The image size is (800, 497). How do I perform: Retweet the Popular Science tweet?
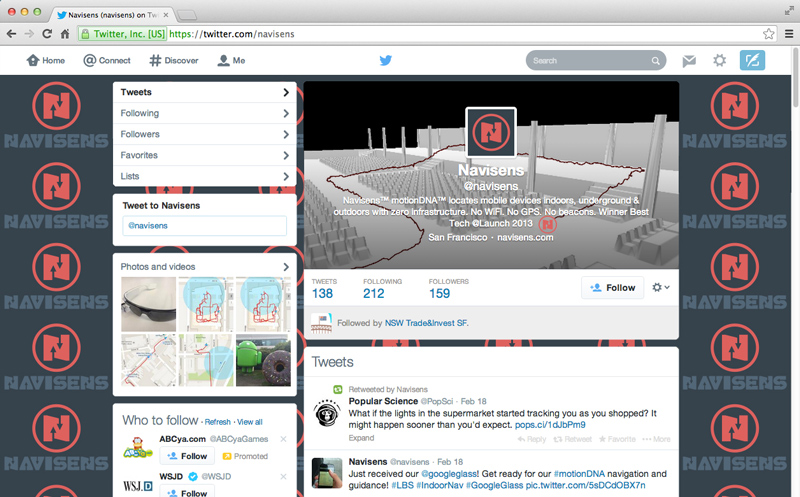(572, 439)
